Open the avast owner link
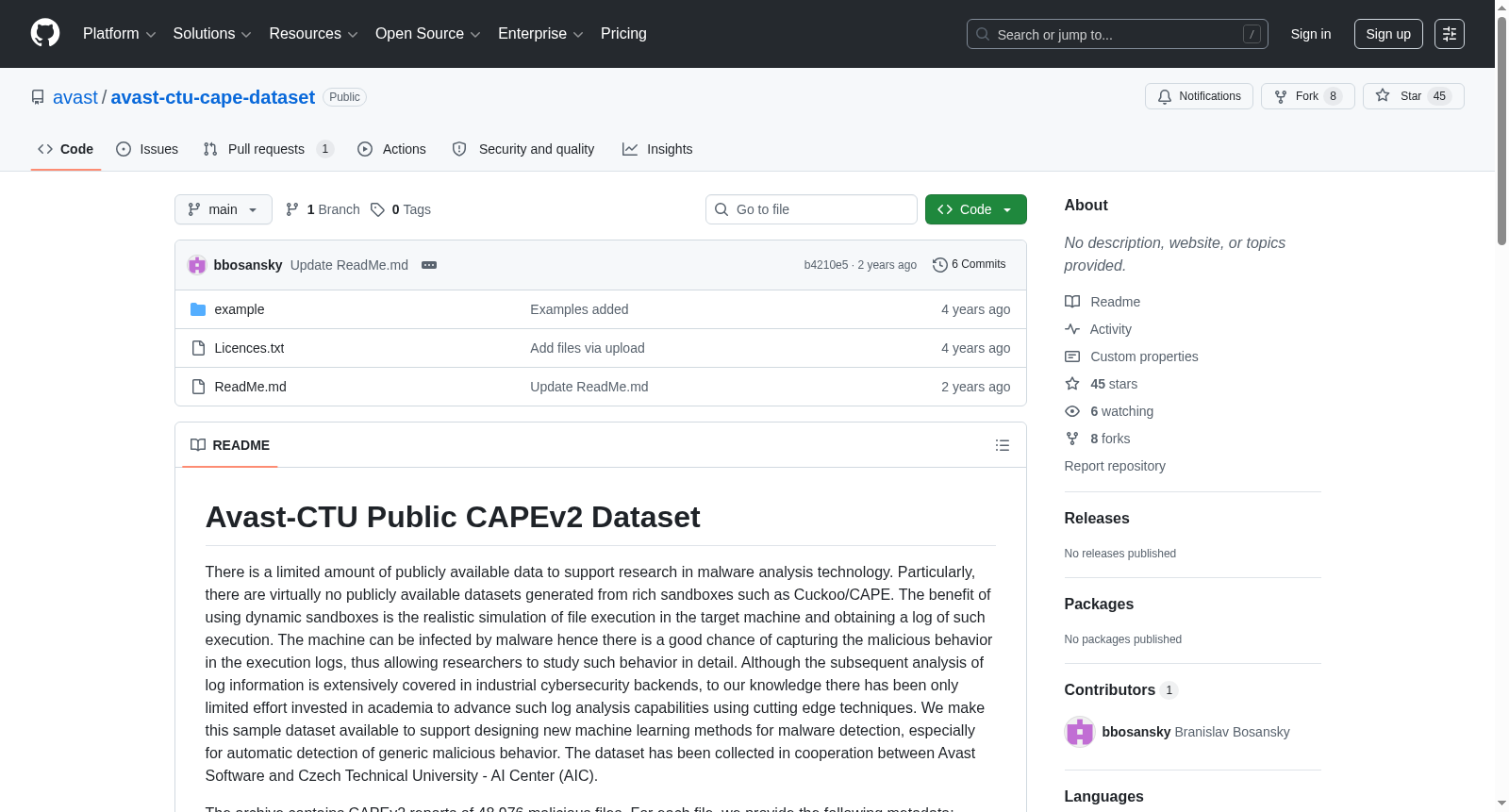This screenshot has height=812, width=1509. (75, 97)
